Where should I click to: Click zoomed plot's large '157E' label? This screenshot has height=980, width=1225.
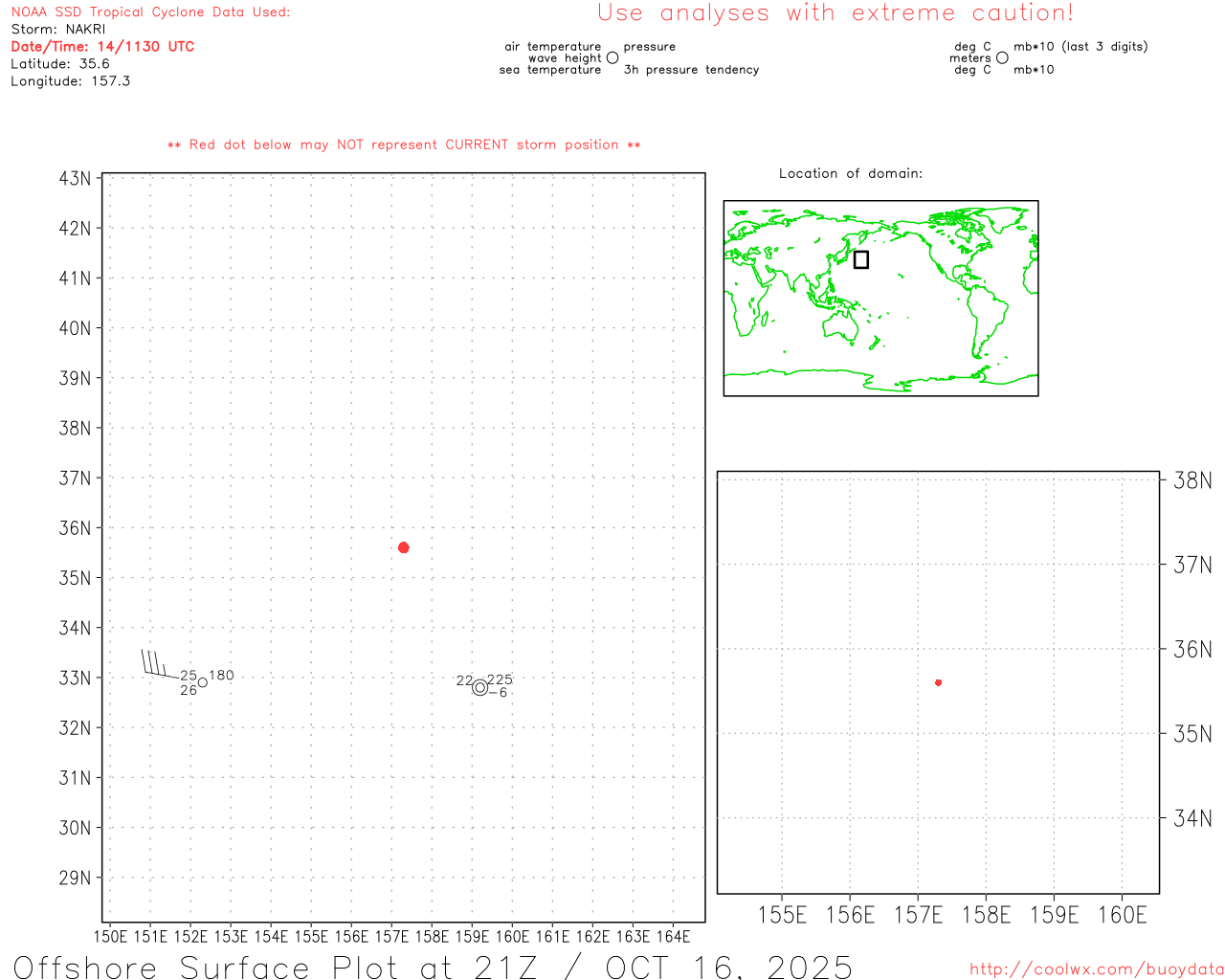919,915
